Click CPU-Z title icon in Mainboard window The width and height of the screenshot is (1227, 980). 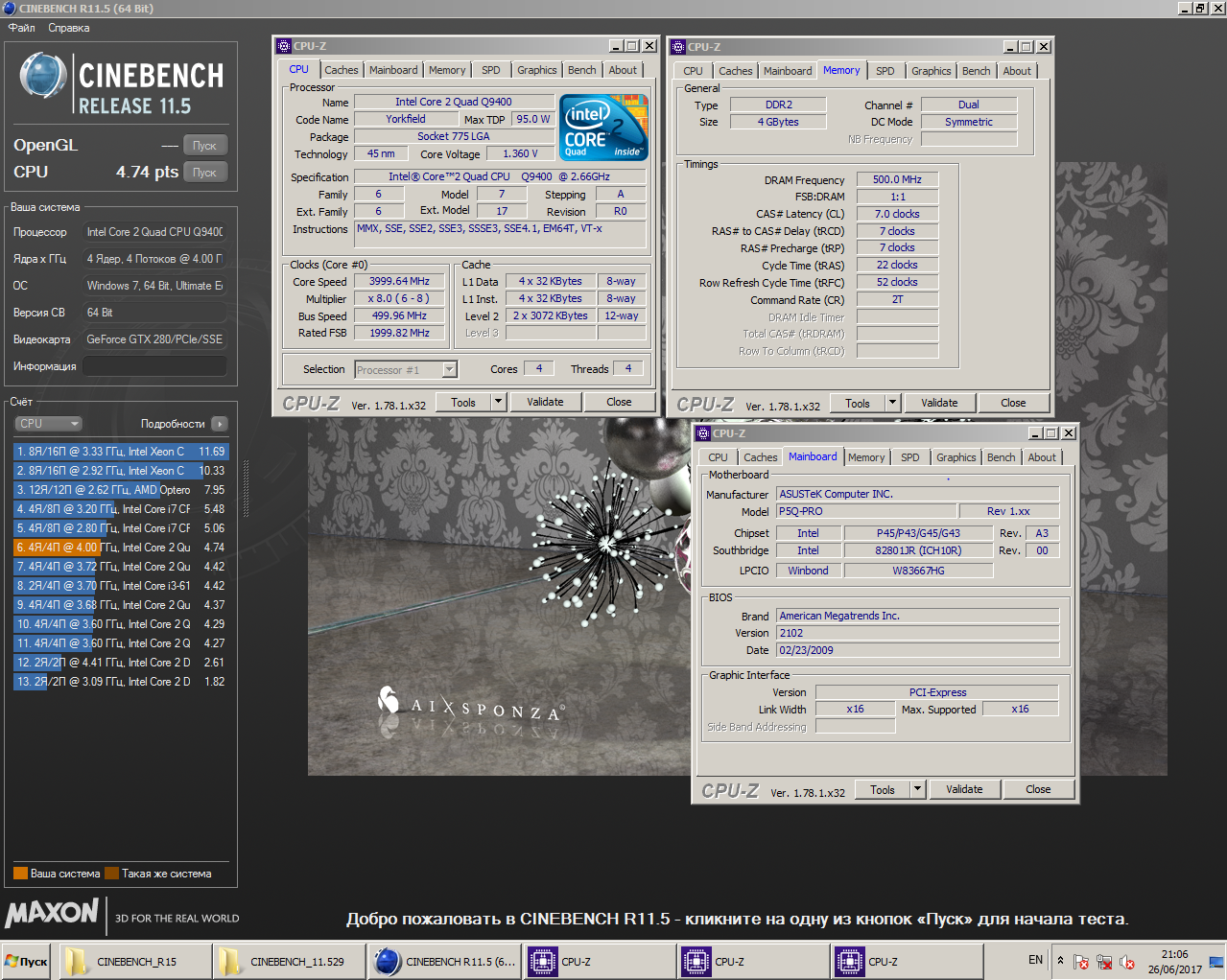pyautogui.click(x=702, y=432)
